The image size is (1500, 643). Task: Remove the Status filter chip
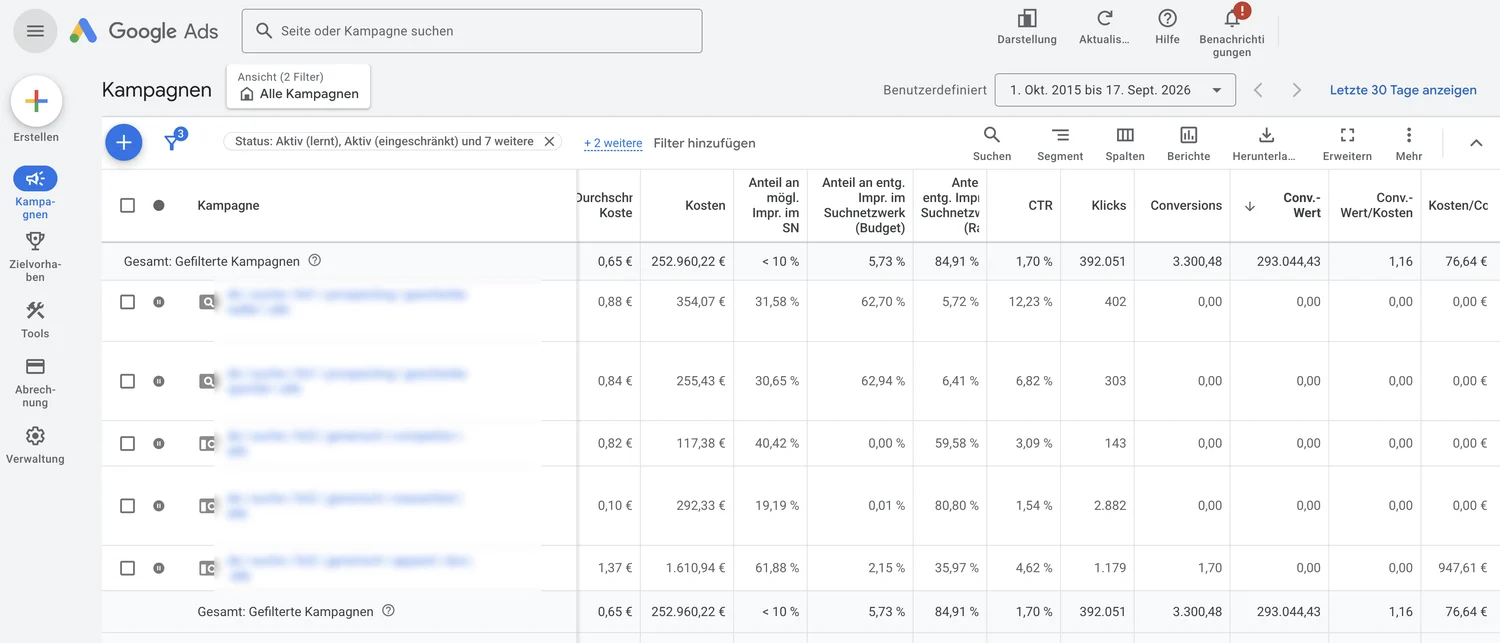[549, 142]
